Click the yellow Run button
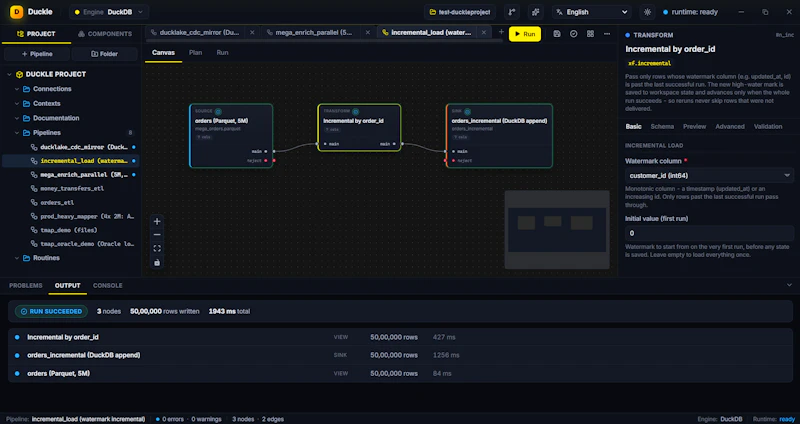The image size is (800, 424). coord(524,34)
